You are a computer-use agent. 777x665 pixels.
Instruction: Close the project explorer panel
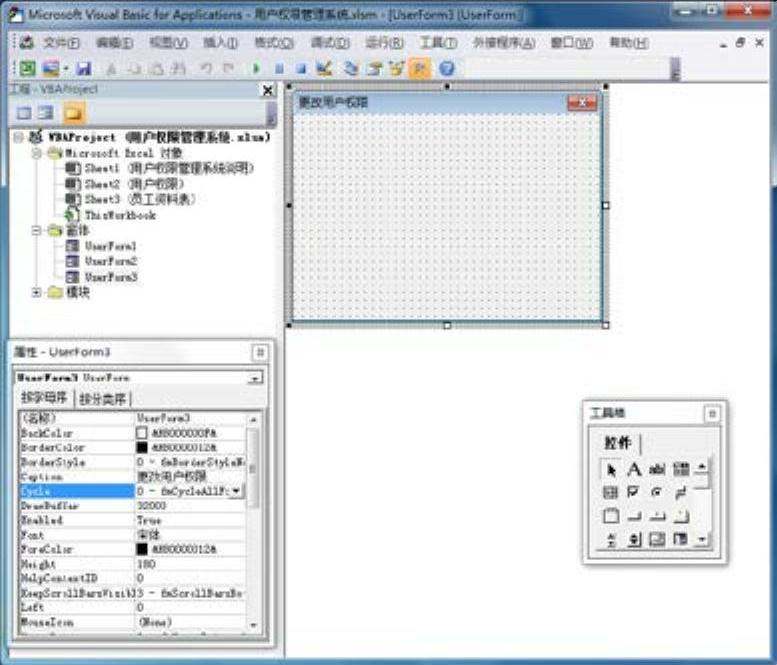[268, 90]
